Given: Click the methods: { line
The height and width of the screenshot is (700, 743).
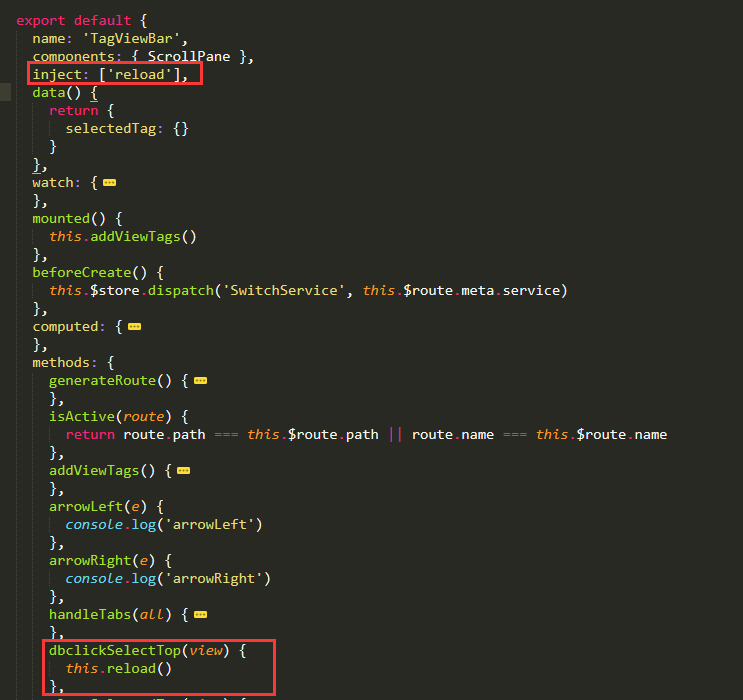Looking at the screenshot, I should click(73, 363).
